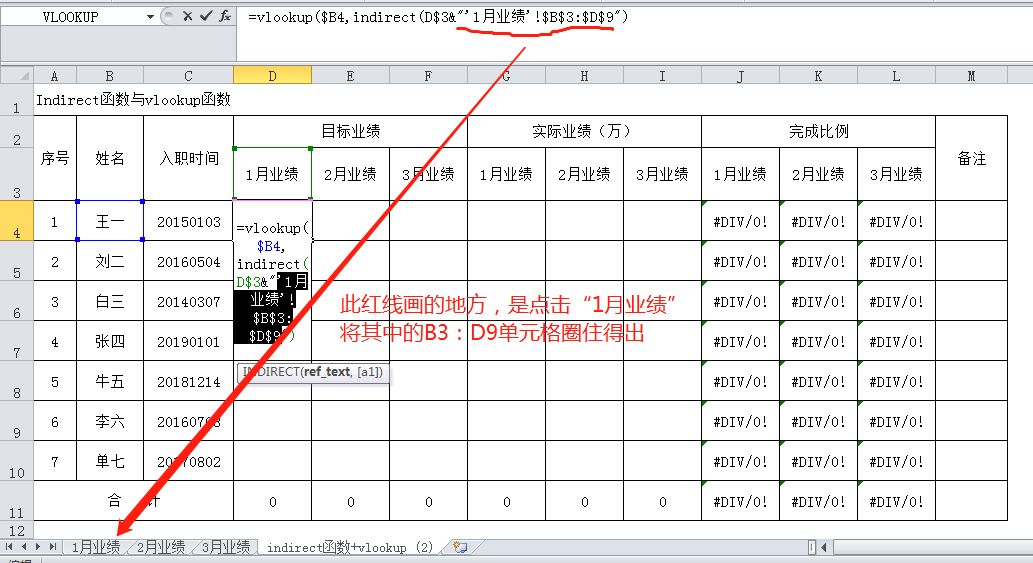
Task: Select all cells via corner button
Action: pos(16,75)
